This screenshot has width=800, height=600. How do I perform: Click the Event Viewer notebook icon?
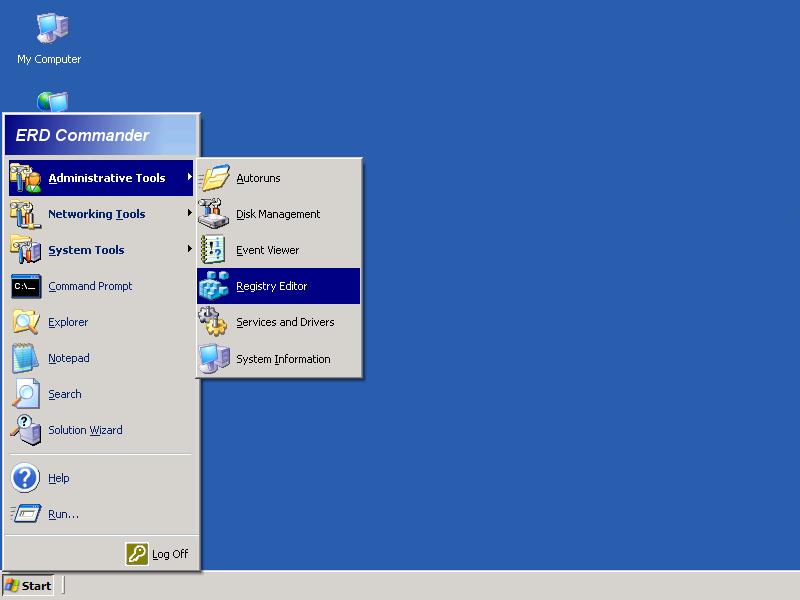pyautogui.click(x=213, y=249)
